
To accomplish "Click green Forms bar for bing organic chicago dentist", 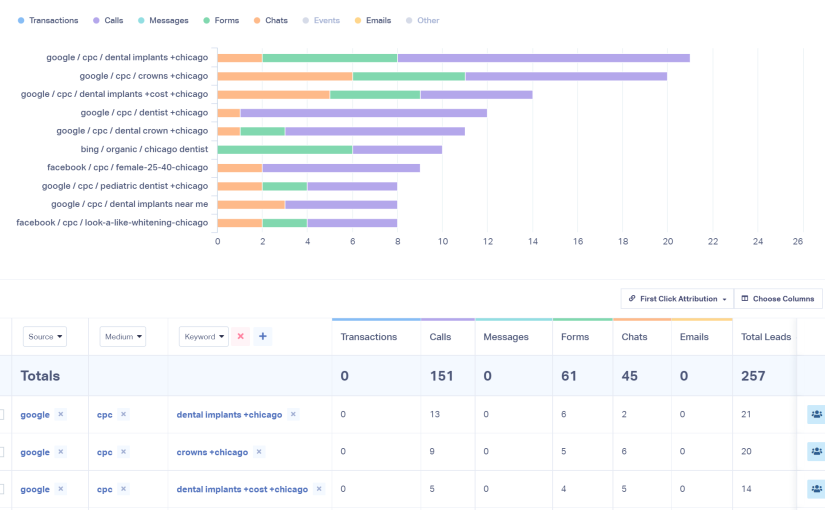I will [x=285, y=150].
